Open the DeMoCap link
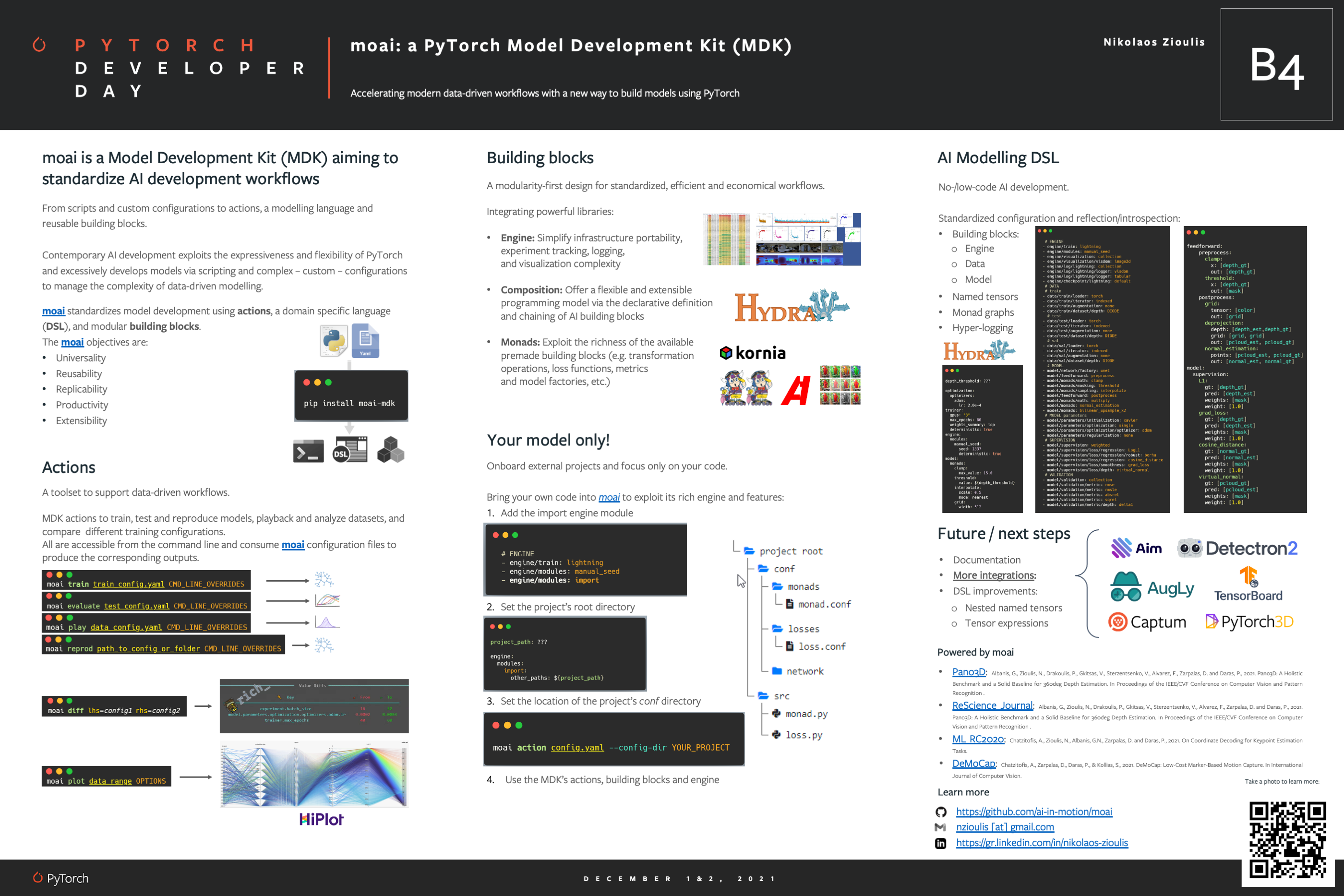1344x896 pixels. coord(973,764)
